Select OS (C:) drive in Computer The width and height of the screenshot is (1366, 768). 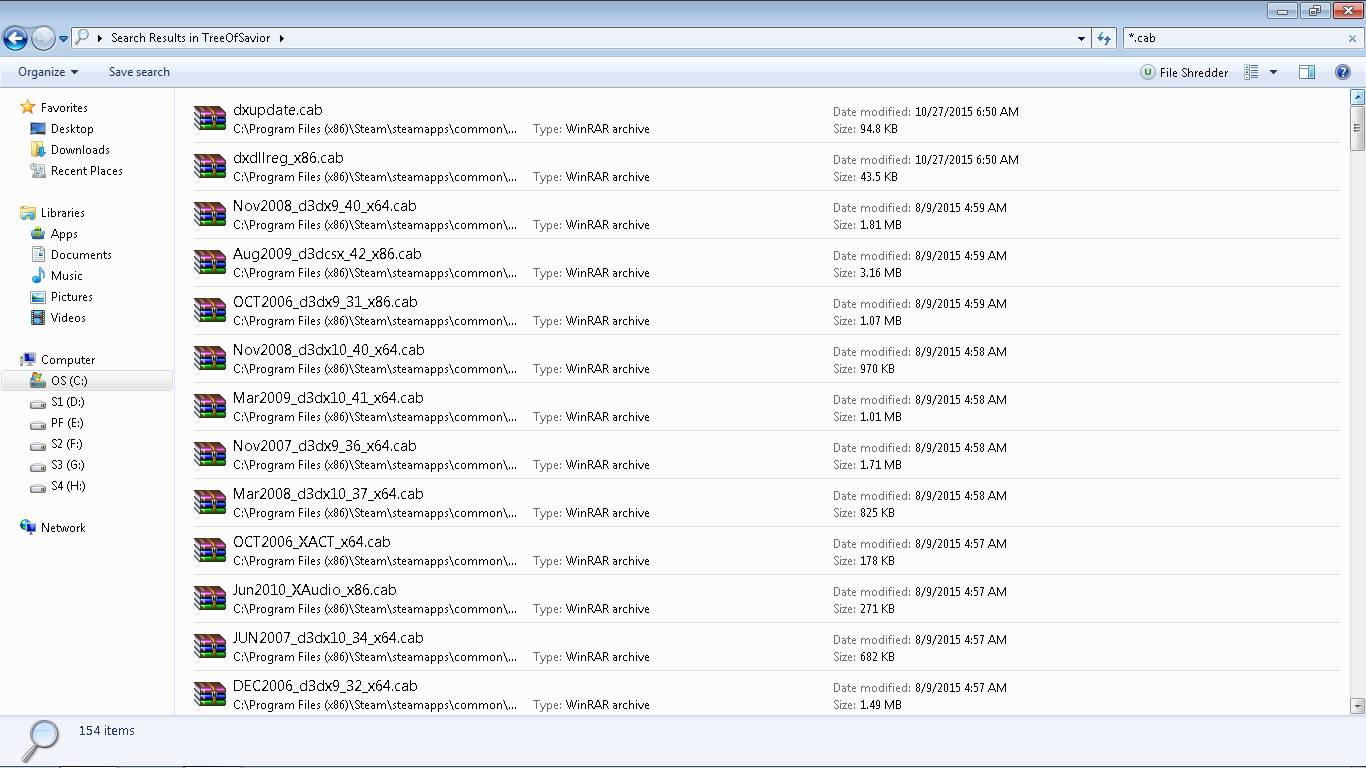coord(69,381)
